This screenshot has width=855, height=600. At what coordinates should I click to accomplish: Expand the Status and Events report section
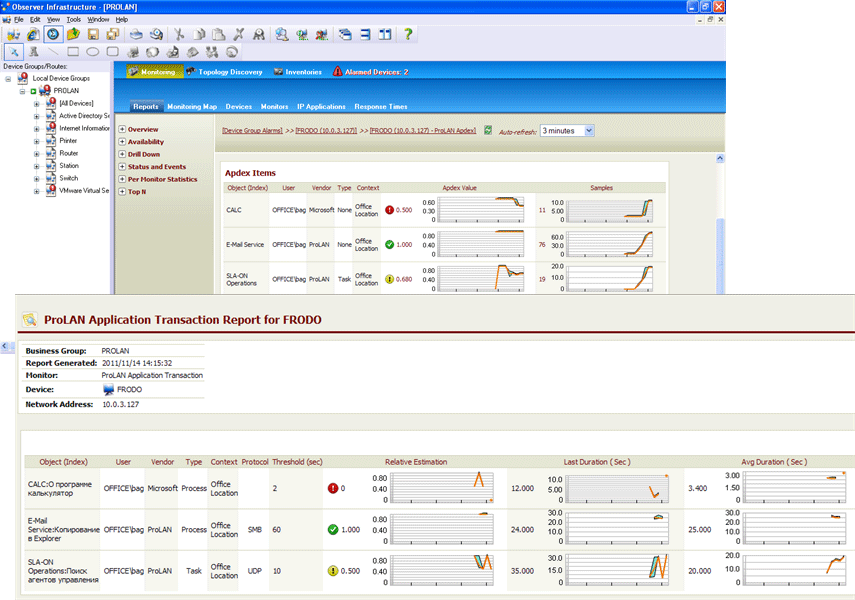click(x=122, y=166)
